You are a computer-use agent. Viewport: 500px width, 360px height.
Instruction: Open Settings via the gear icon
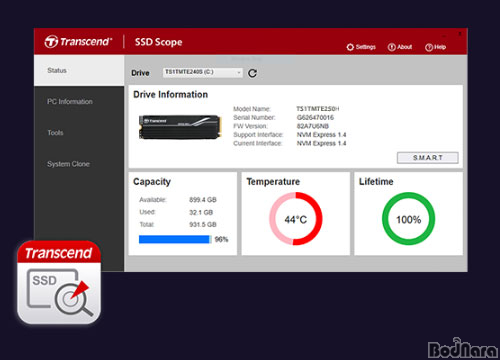click(x=350, y=47)
